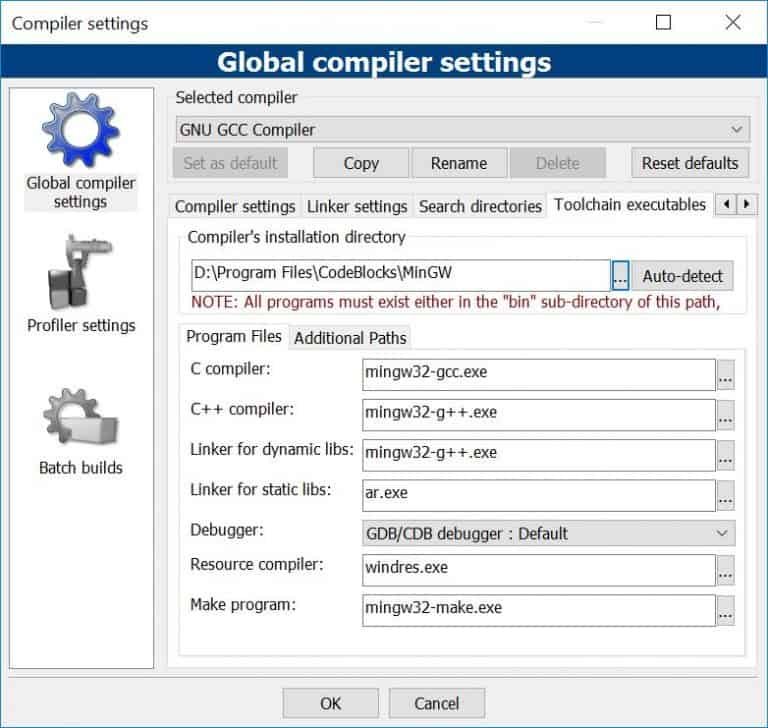768x728 pixels.
Task: Open Search directories tab
Action: 480,207
